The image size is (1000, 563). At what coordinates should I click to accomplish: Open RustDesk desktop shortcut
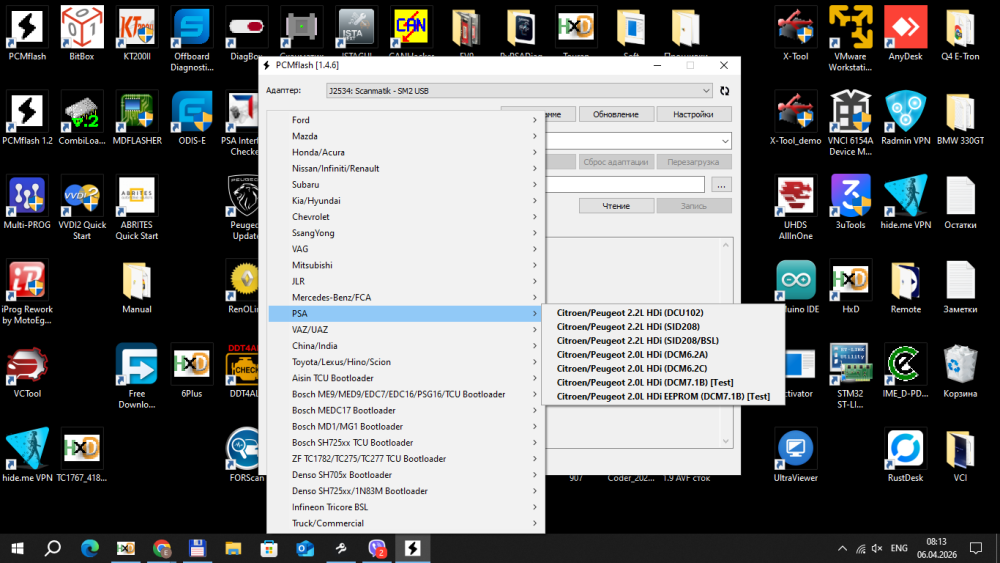tap(905, 455)
